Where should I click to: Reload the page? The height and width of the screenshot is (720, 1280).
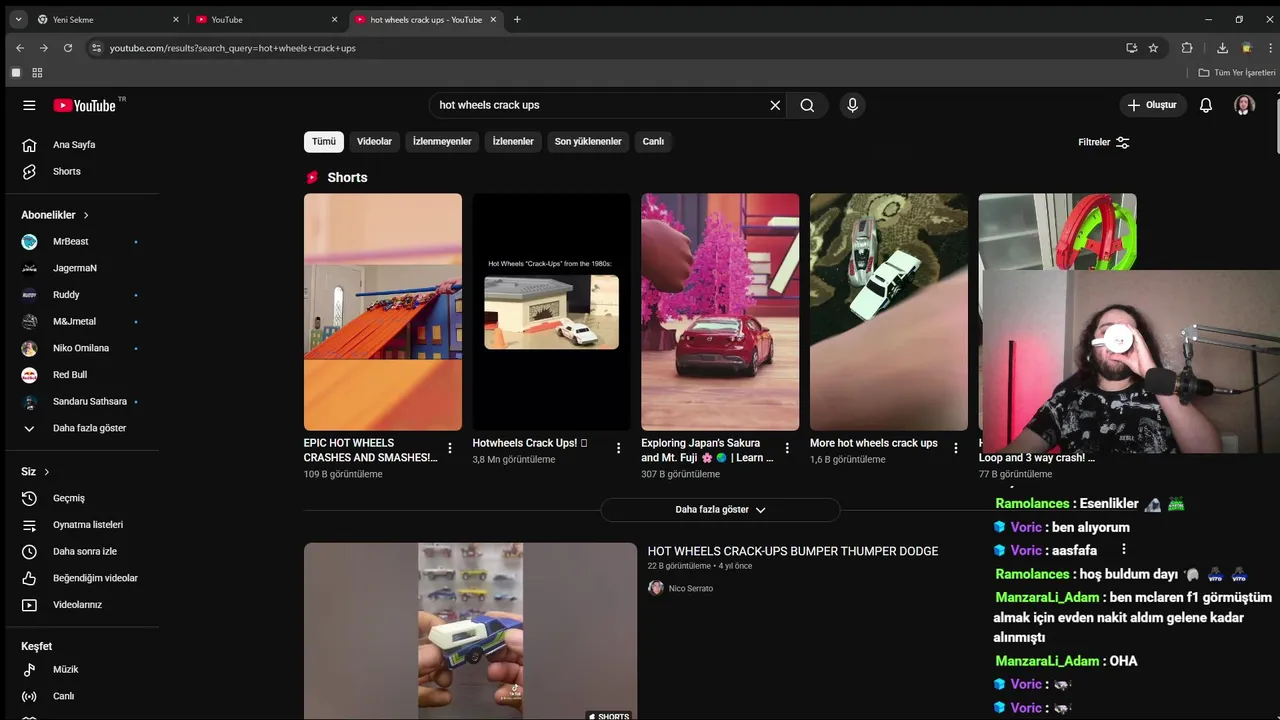pyautogui.click(x=68, y=48)
